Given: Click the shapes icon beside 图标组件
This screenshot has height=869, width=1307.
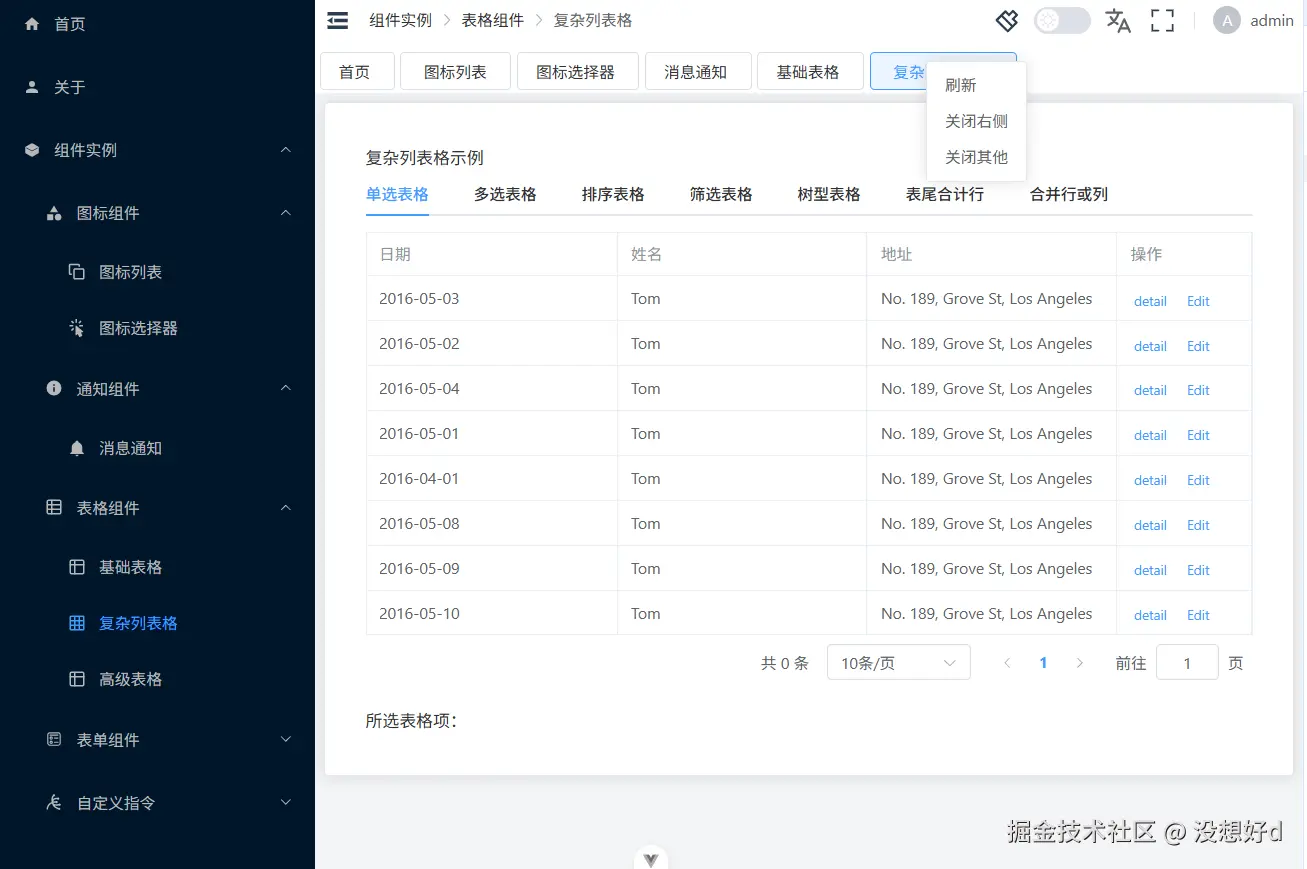Looking at the screenshot, I should pos(55,213).
